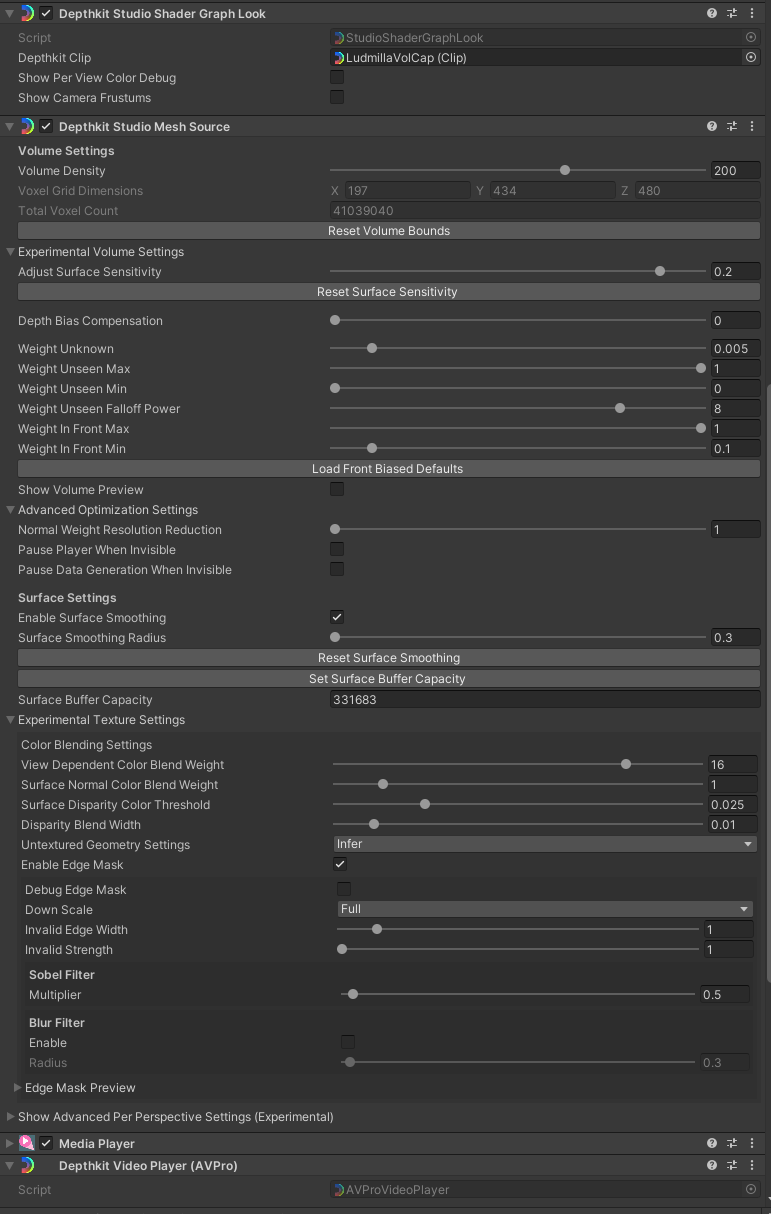Open help for Depthkit Video Player (AVPro)
This screenshot has width=771, height=1214.
tap(712, 1165)
